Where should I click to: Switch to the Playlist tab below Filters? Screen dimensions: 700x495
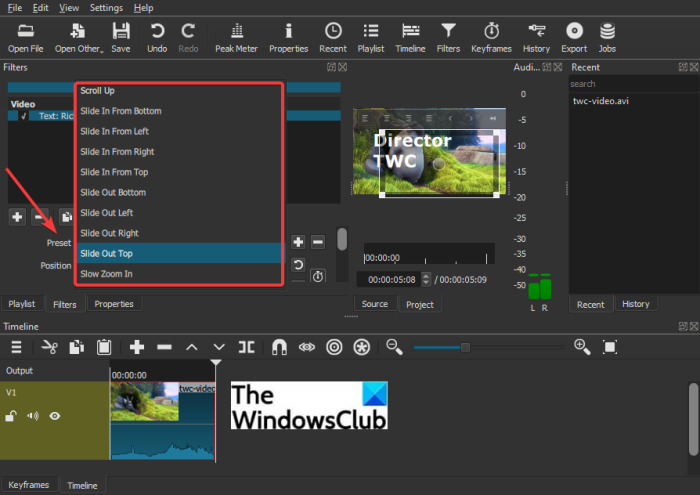[x=21, y=304]
